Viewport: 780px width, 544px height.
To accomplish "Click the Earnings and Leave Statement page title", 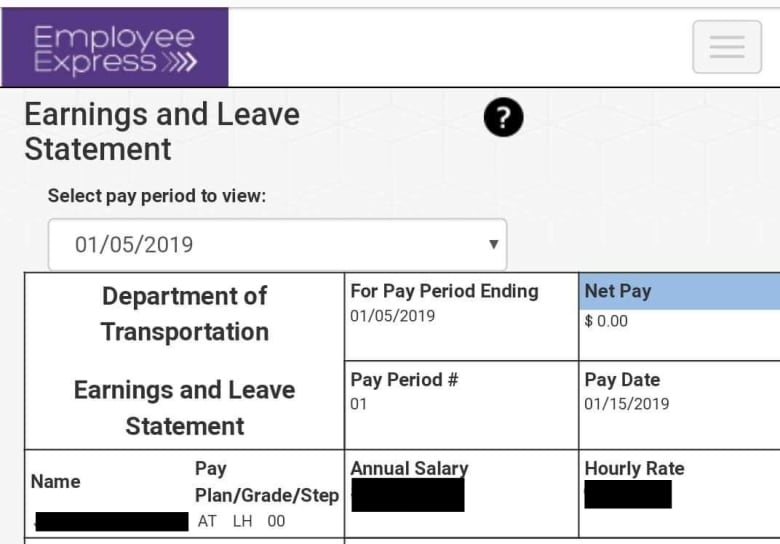I will pyautogui.click(x=162, y=131).
